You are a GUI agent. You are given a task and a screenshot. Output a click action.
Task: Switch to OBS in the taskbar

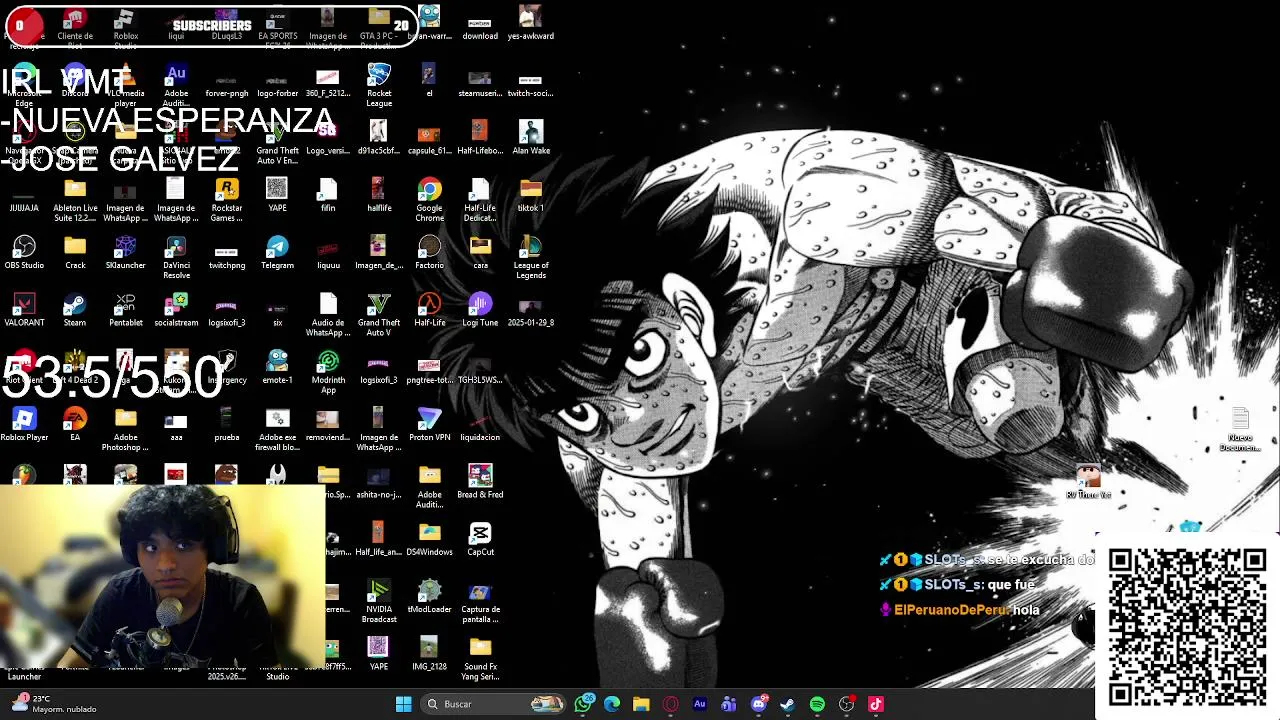[847, 704]
